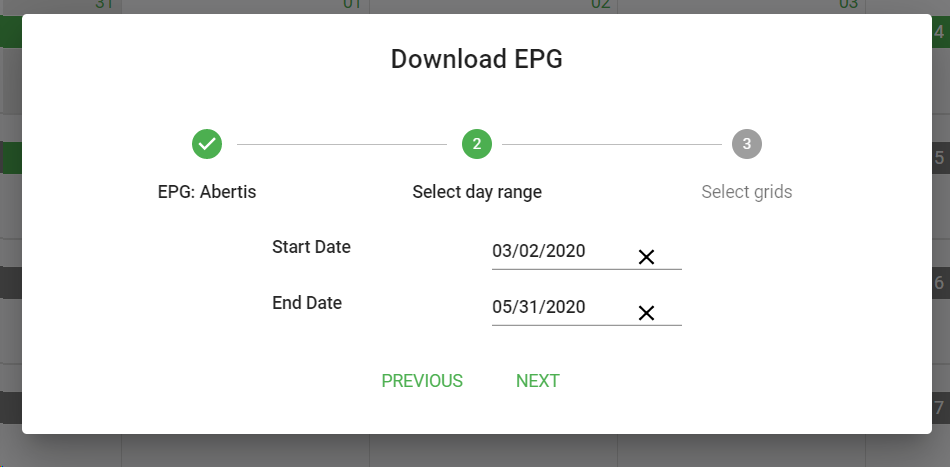Viewport: 950px width, 467px height.
Task: Click the grey step 3 circle icon
Action: pyautogui.click(x=747, y=144)
